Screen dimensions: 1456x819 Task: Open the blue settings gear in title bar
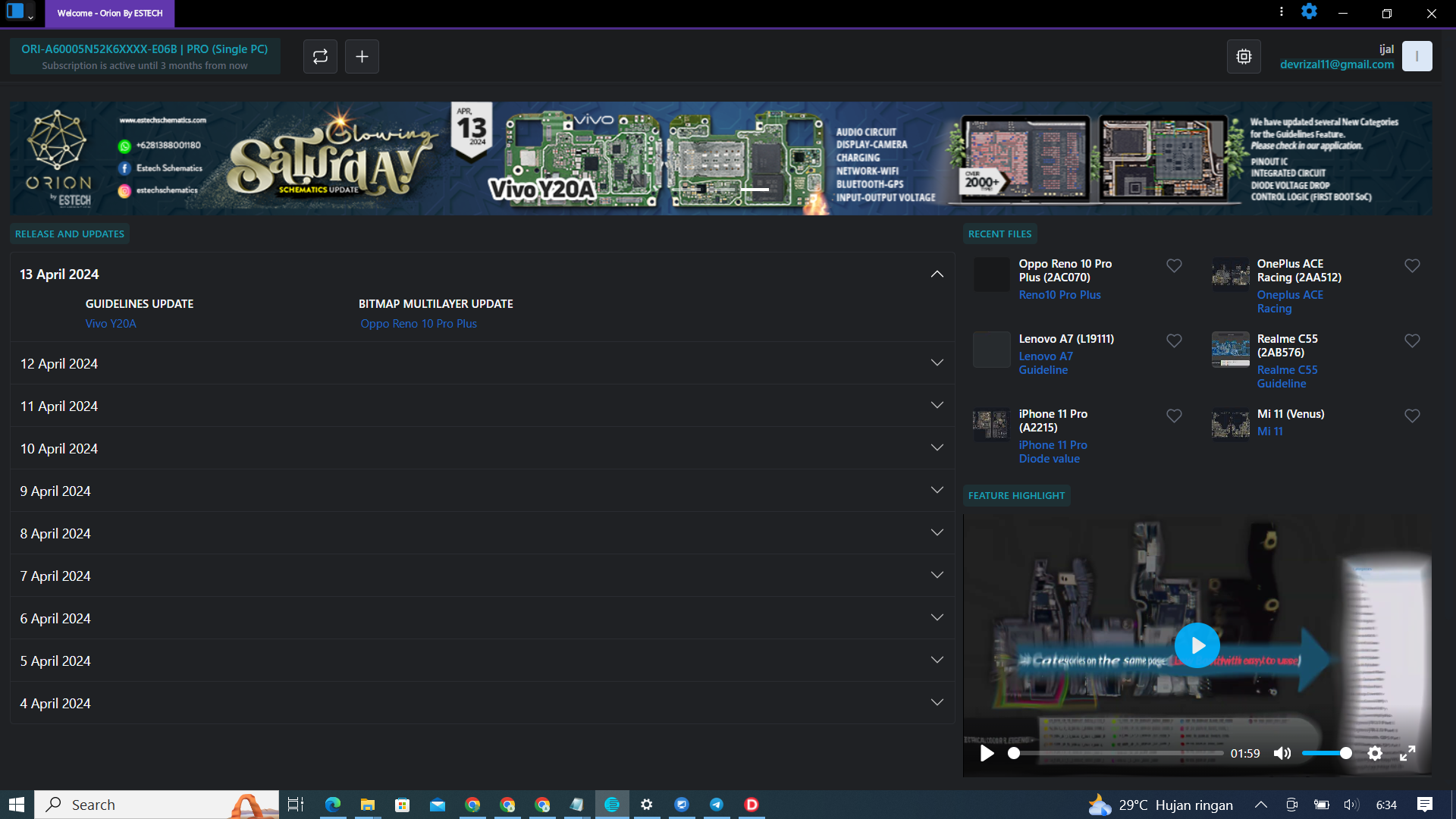pyautogui.click(x=1309, y=12)
